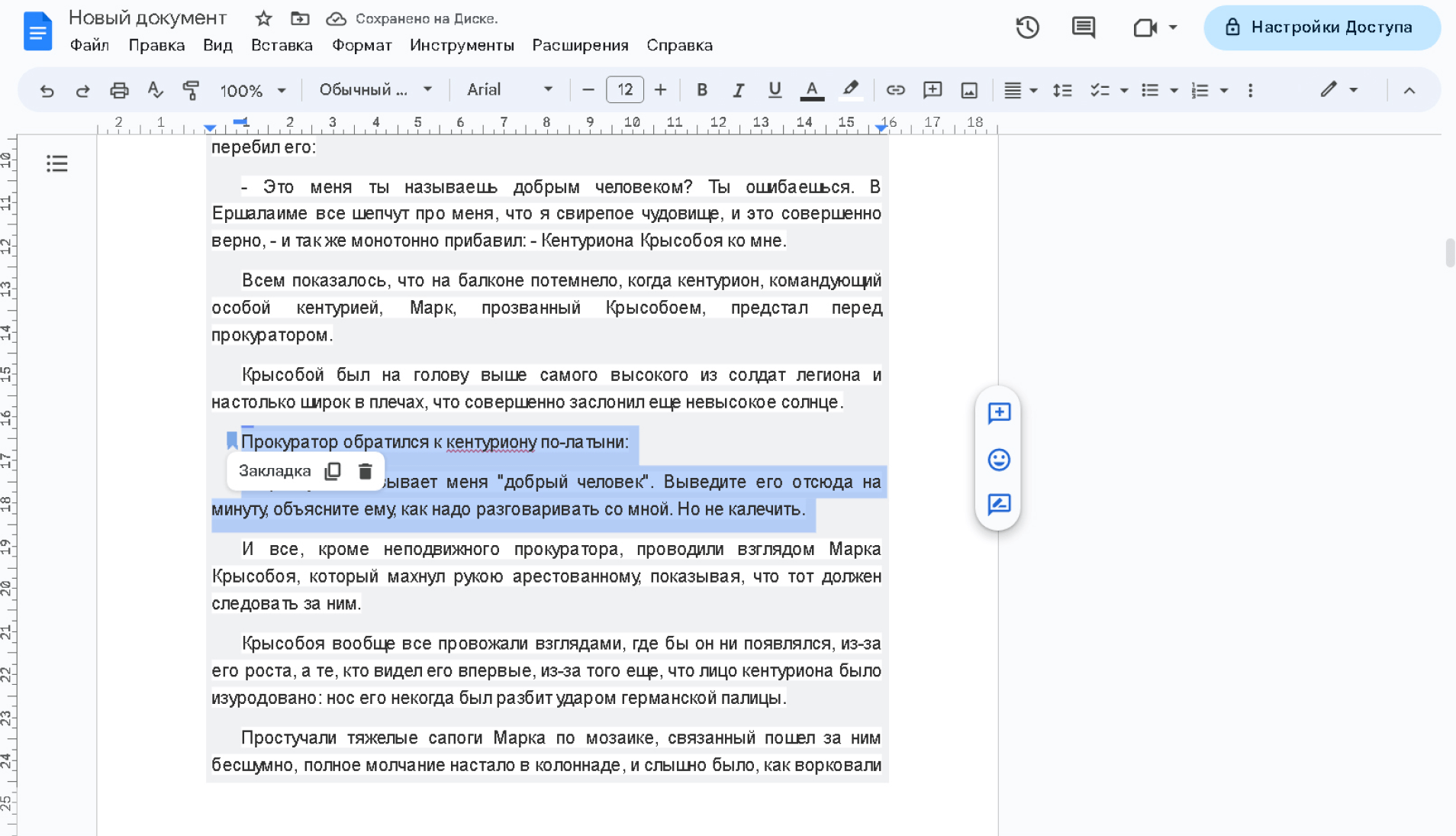Click the font size input field
The height and width of the screenshot is (836, 1456).
(624, 90)
